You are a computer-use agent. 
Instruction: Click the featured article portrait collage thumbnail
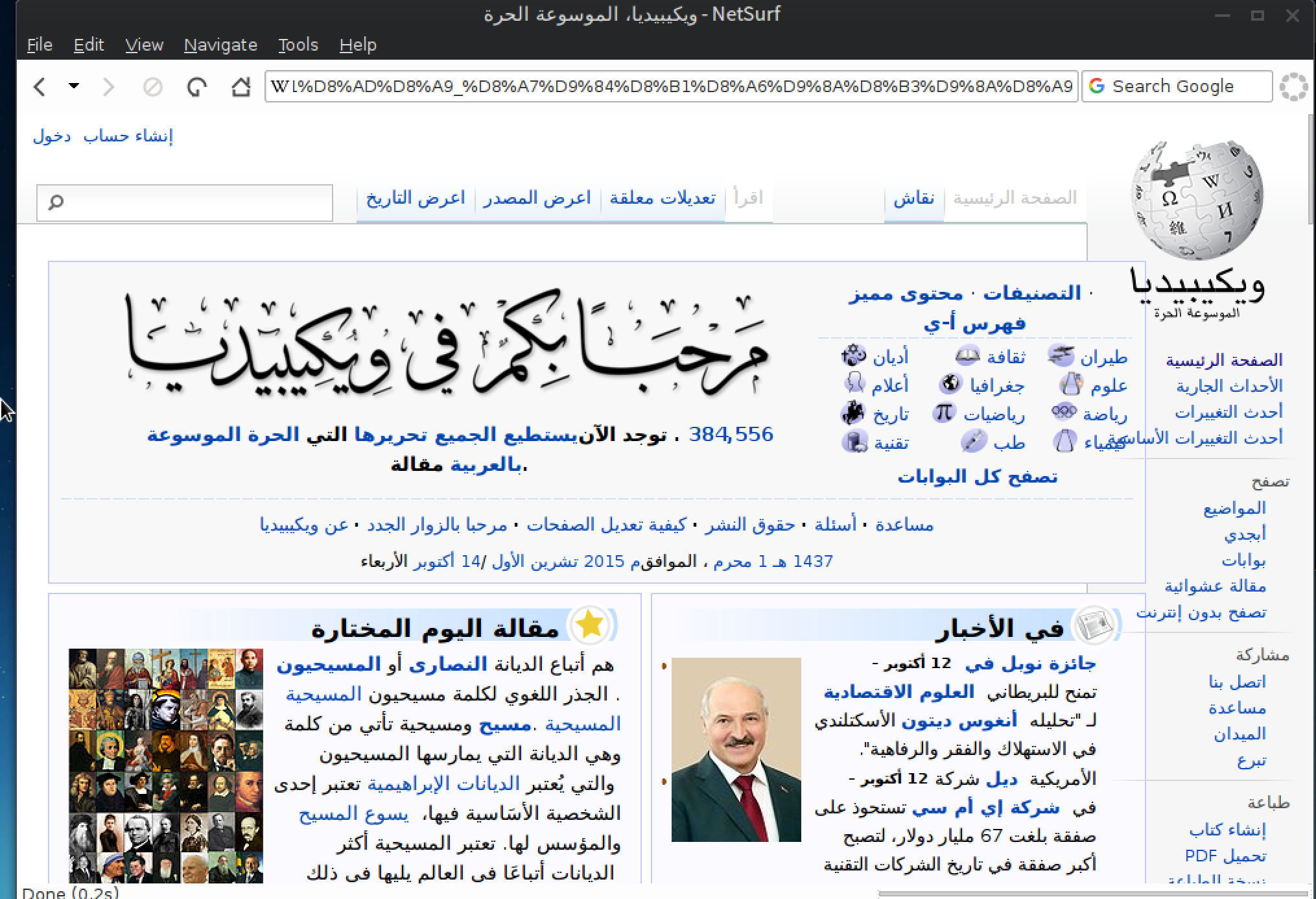point(166,765)
